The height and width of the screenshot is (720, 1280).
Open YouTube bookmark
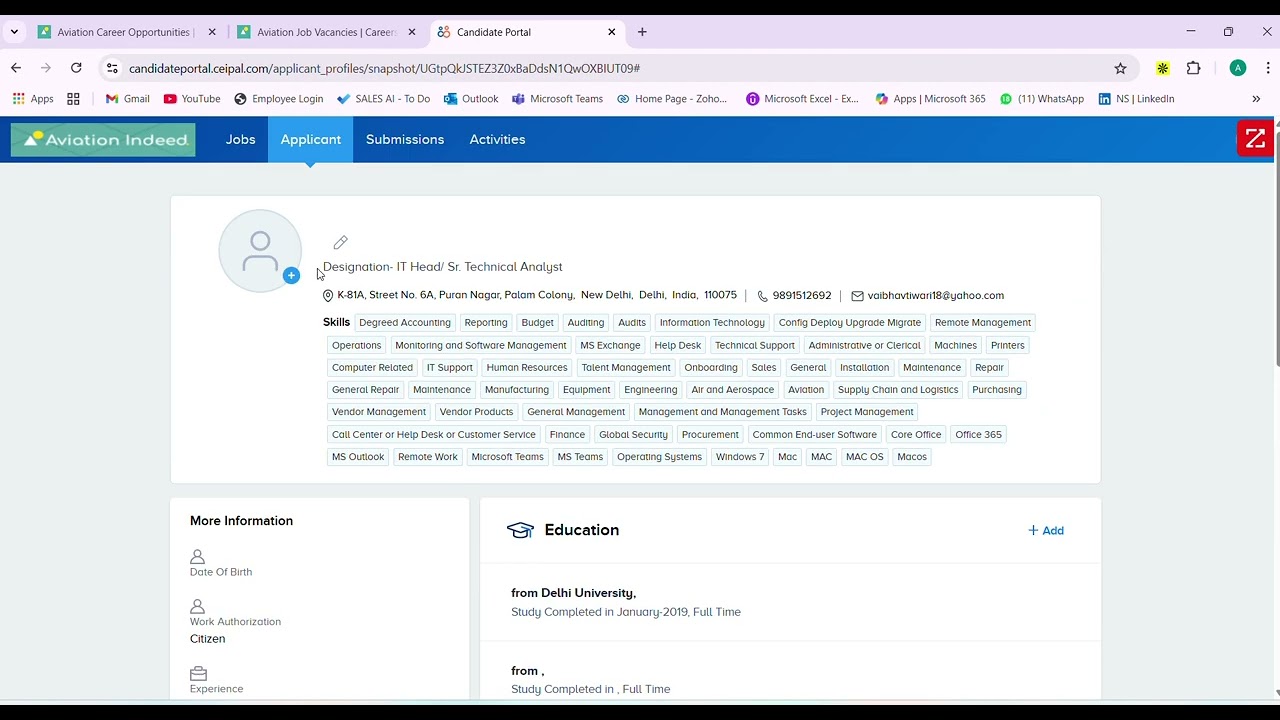click(192, 99)
